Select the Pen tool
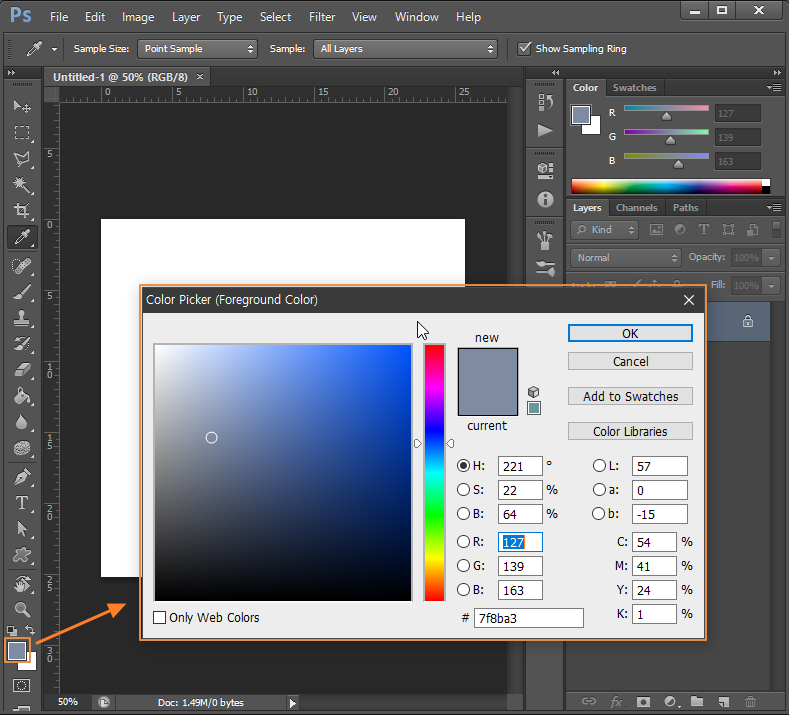Viewport: 789px width, 715px height. pos(22,477)
